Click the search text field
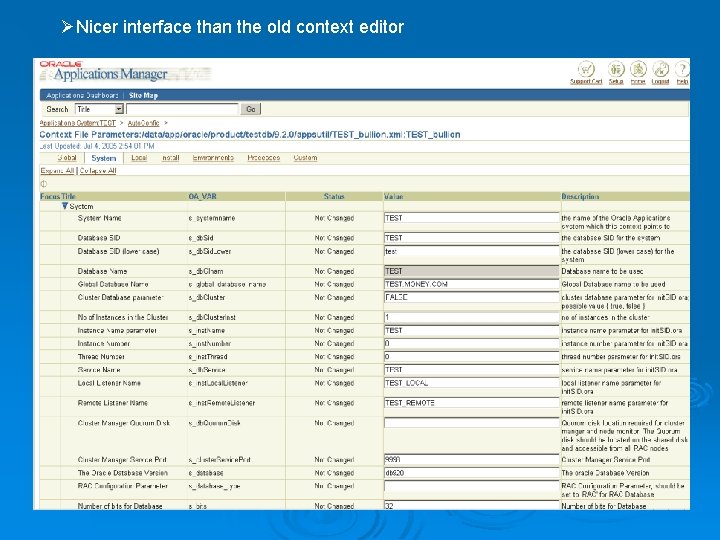The height and width of the screenshot is (540, 720). pos(182,109)
